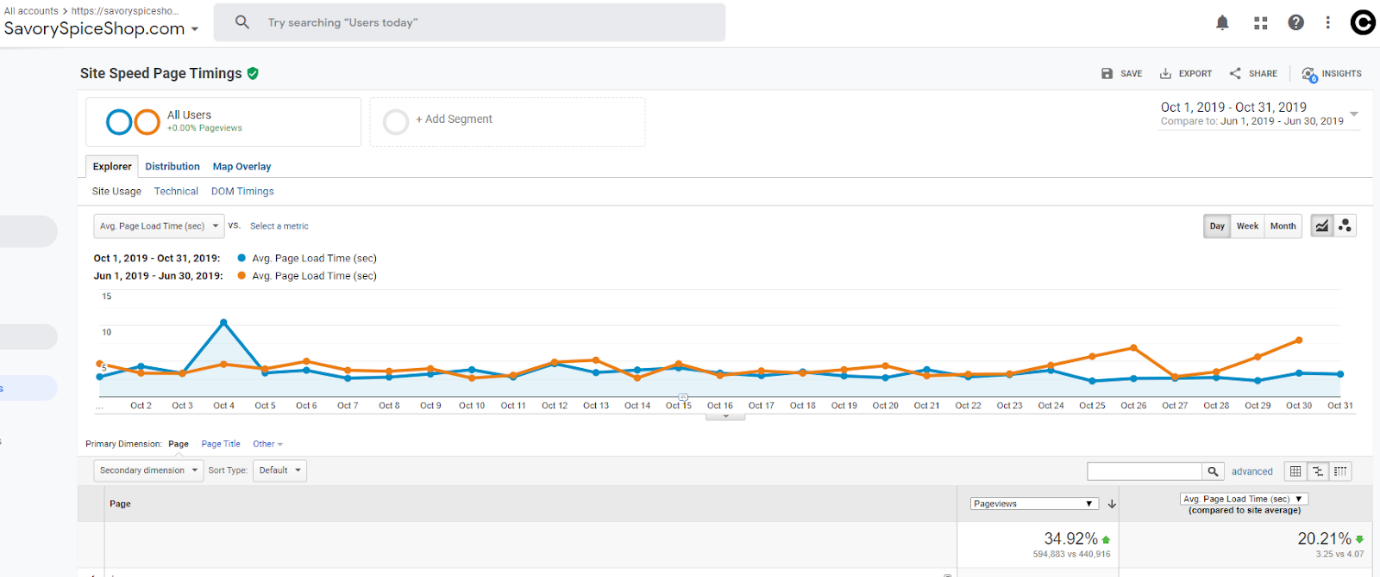Click the Export button
The height and width of the screenshot is (577, 1380).
1186,73
